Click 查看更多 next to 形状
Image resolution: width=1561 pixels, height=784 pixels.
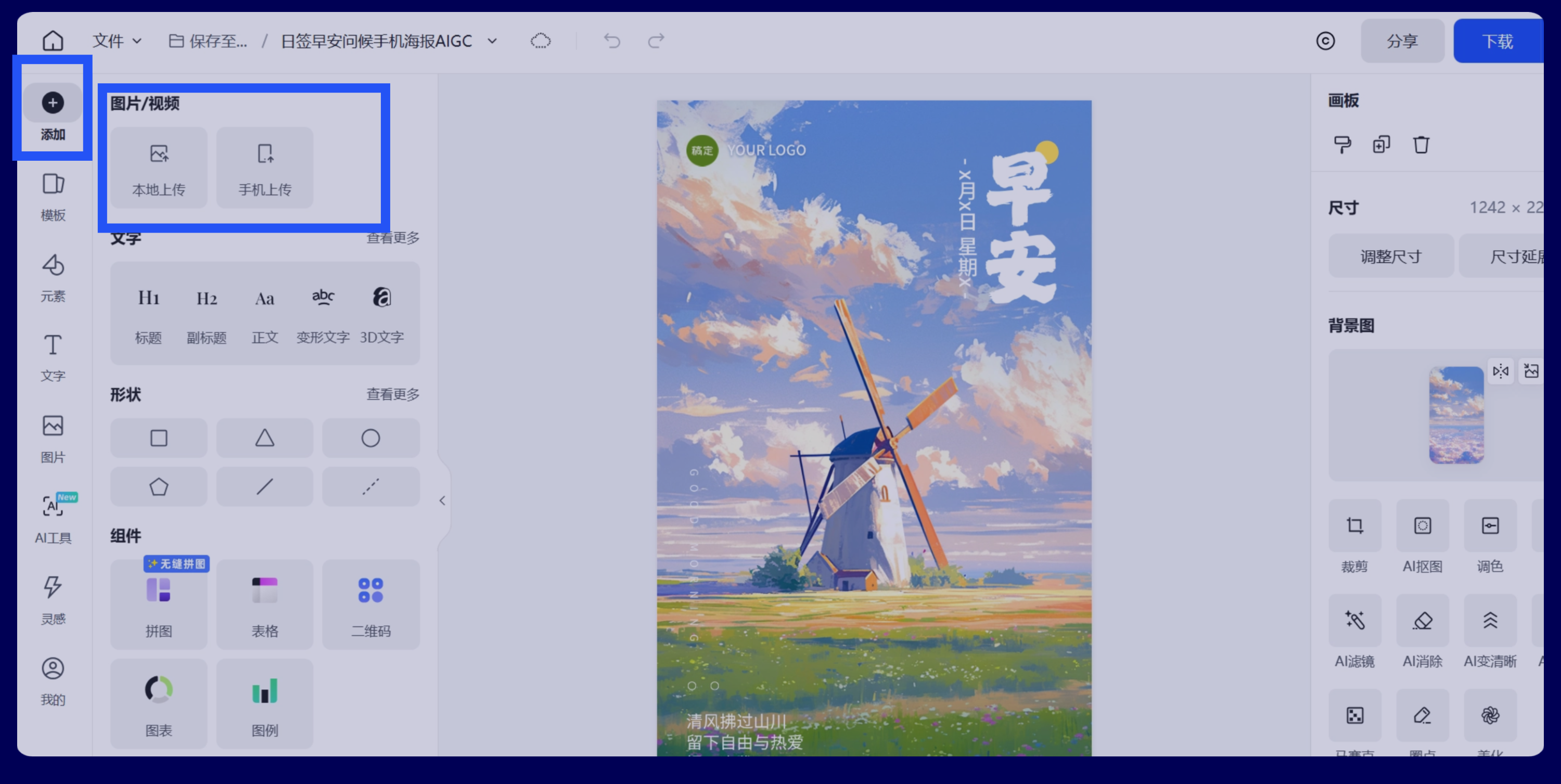[x=393, y=394]
